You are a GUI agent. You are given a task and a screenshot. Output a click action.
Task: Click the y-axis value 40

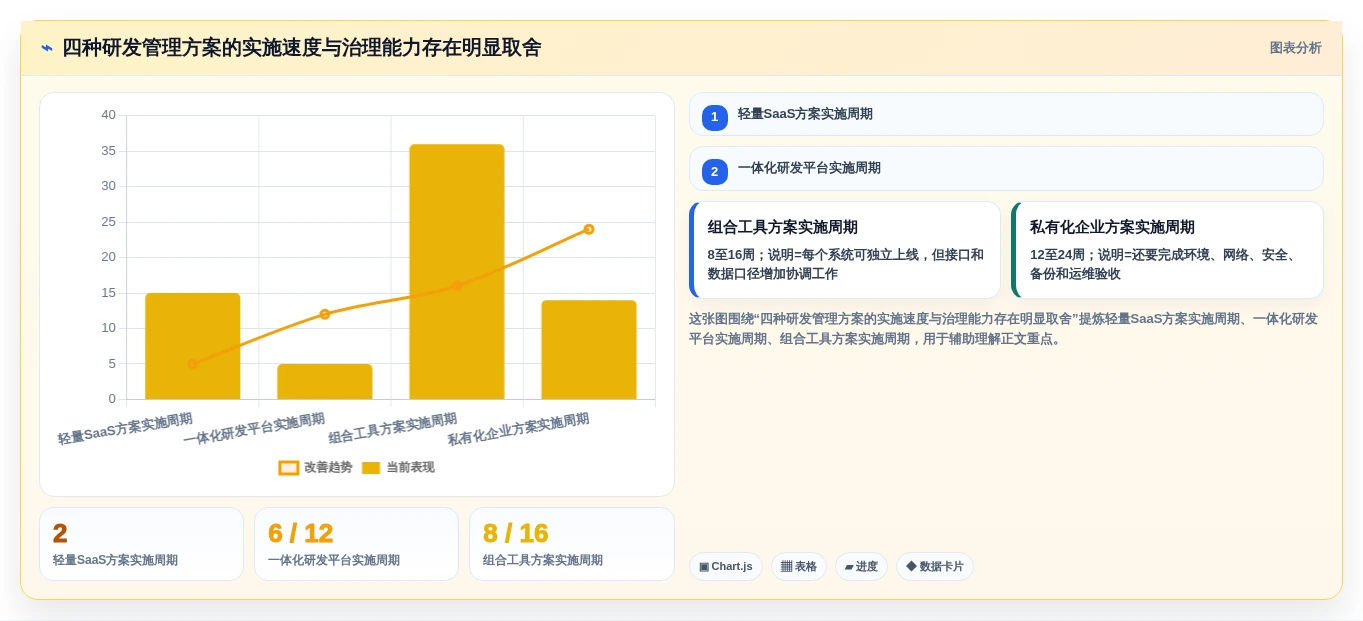point(108,115)
